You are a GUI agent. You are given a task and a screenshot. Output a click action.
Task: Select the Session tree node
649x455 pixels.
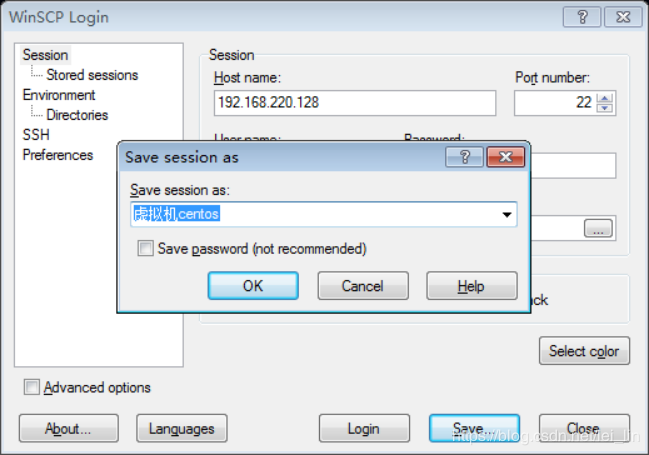[x=45, y=55]
